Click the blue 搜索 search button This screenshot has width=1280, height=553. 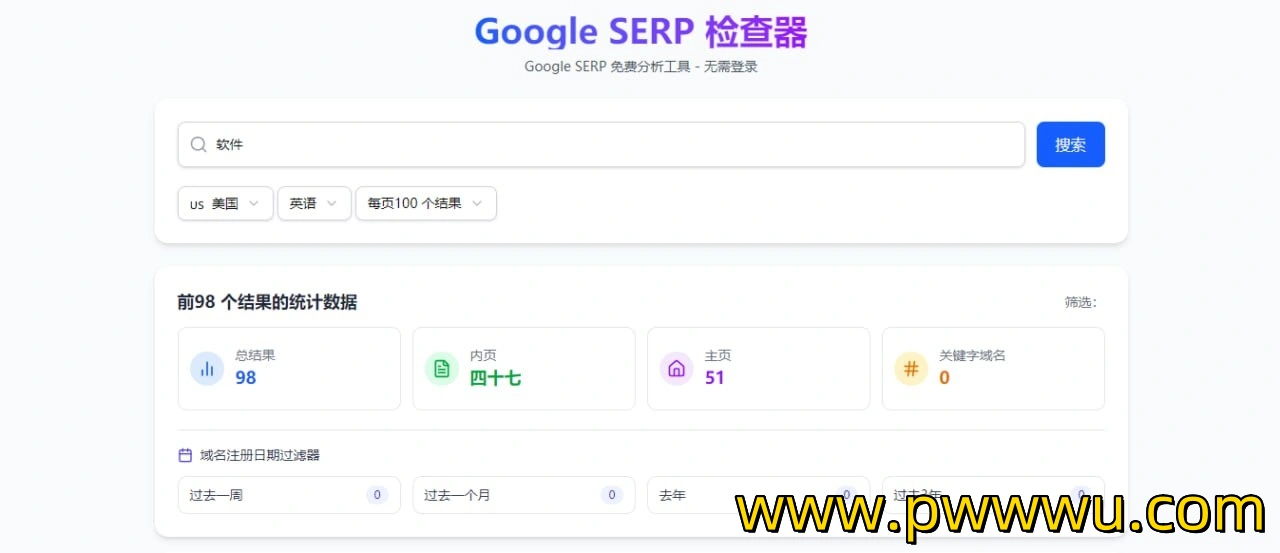coord(1070,144)
